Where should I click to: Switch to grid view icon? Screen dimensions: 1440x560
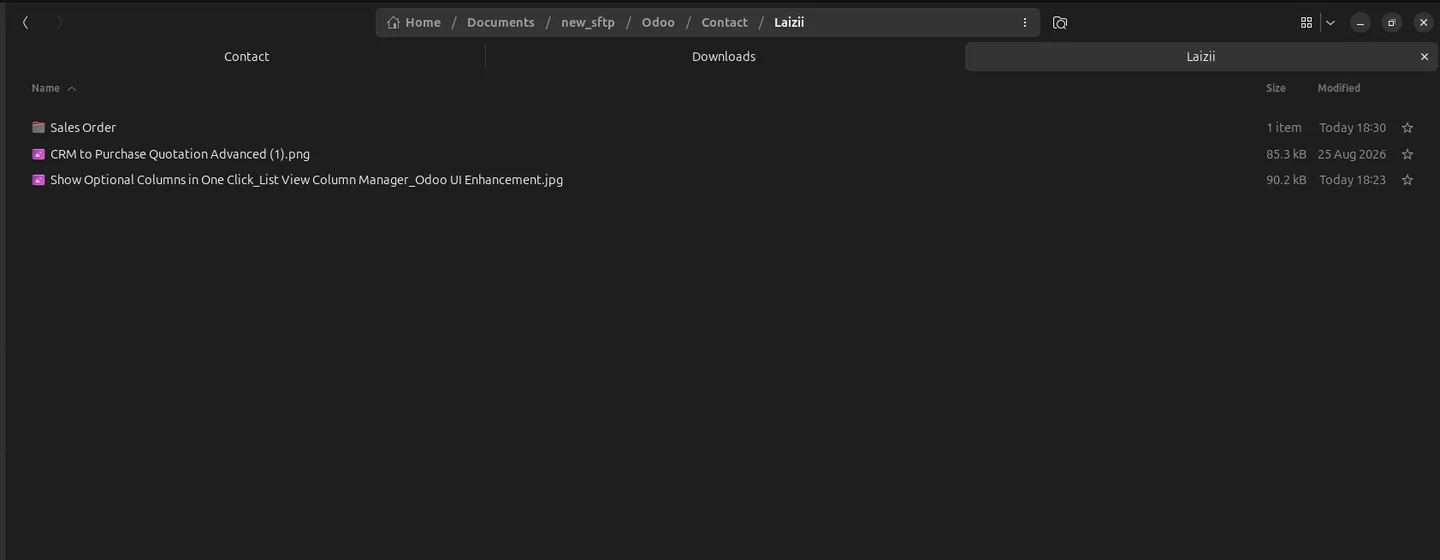1306,22
